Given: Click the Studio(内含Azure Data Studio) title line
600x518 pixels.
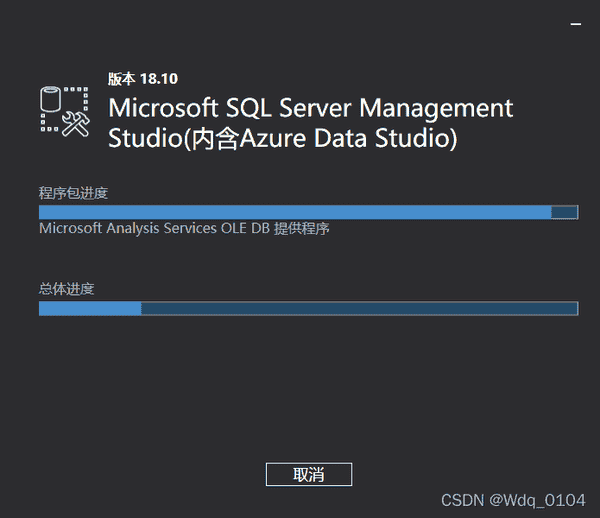Looking at the screenshot, I should click(283, 138).
